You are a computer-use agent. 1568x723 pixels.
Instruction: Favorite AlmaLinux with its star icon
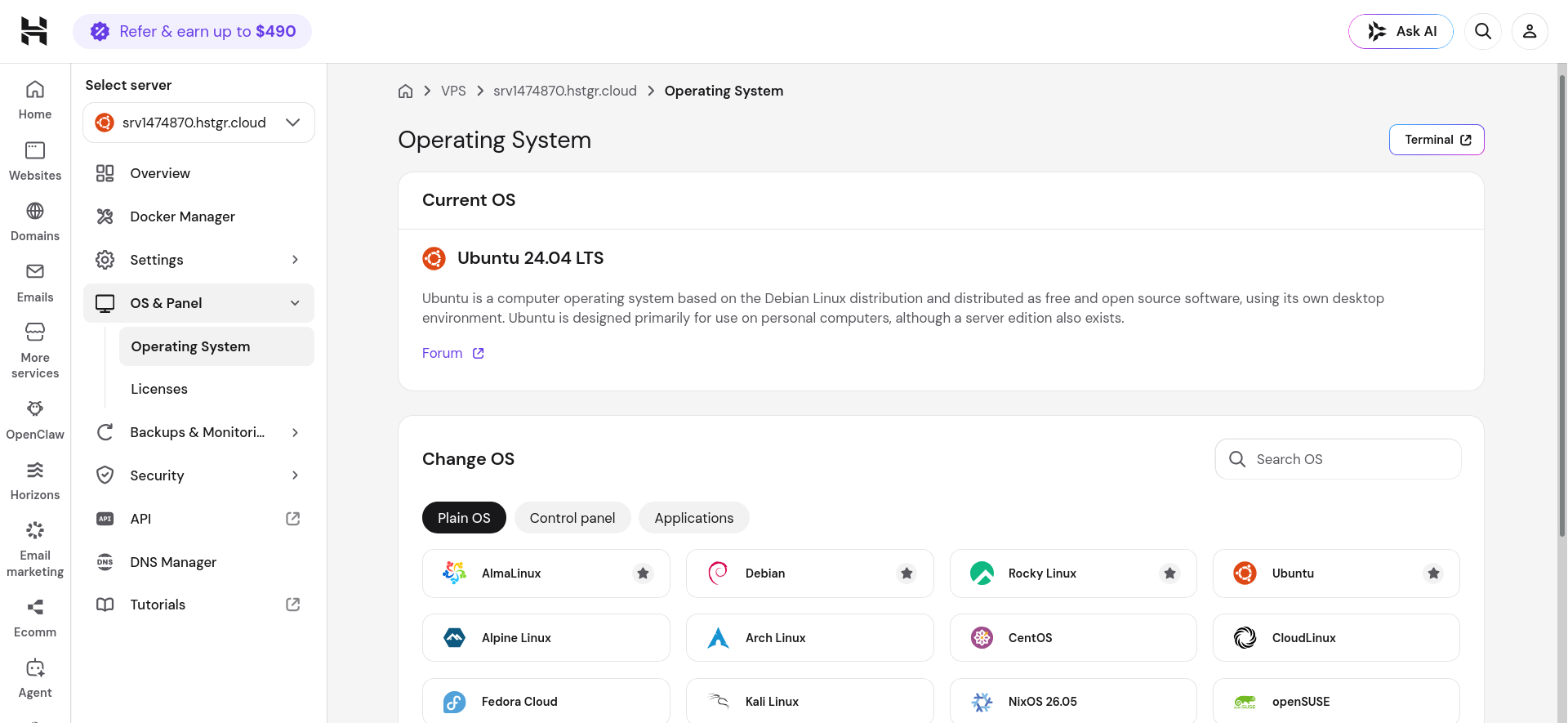(644, 573)
